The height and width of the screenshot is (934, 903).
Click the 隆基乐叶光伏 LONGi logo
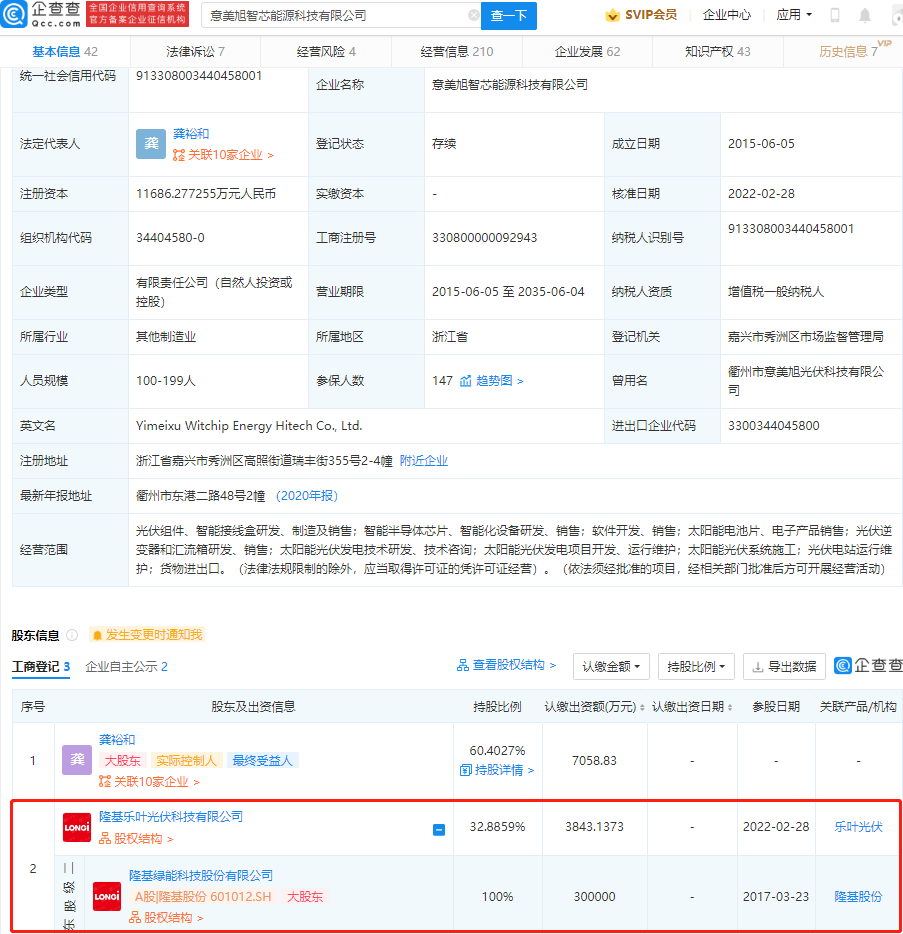(x=77, y=827)
